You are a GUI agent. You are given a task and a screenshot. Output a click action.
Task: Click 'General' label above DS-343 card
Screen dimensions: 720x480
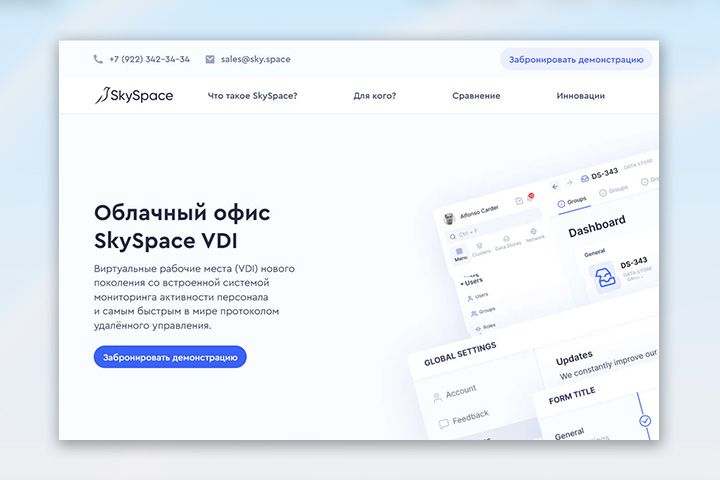[595, 253]
